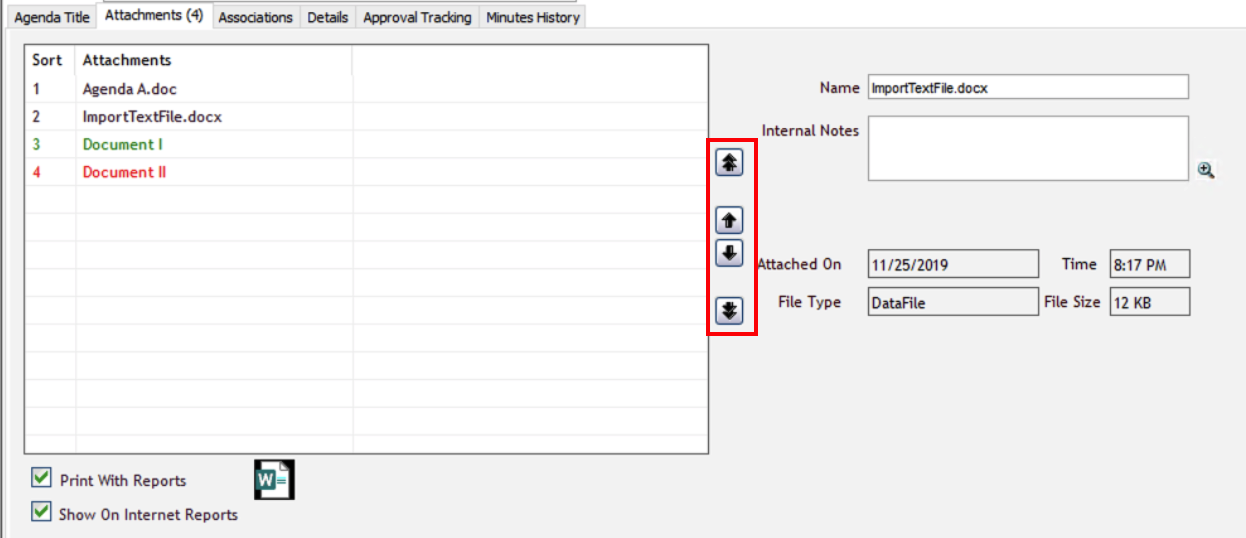Image resolution: width=1246 pixels, height=538 pixels.
Task: Click sort number 2 cell
Action: point(50,117)
